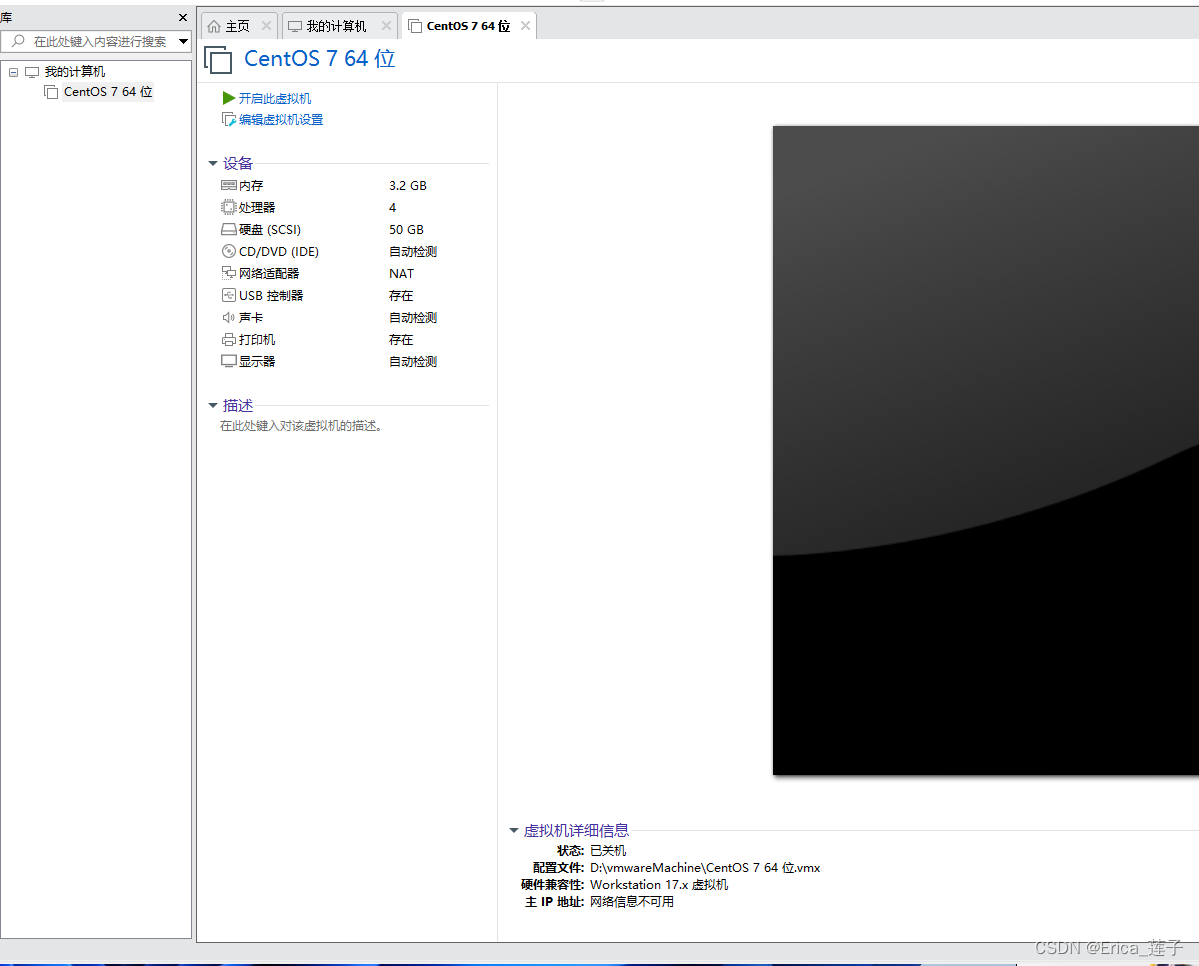This screenshot has width=1199, height=966.
Task: Click the 3.2 GB memory value
Action: (408, 185)
